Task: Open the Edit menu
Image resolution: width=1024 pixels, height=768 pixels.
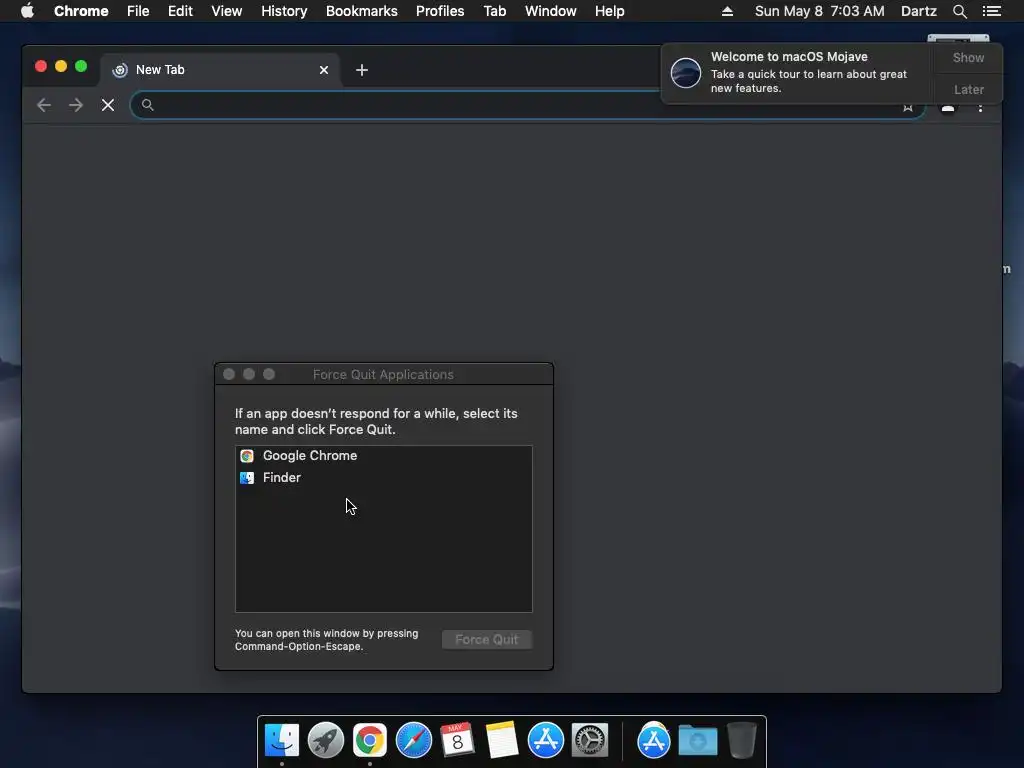Action: [x=180, y=11]
